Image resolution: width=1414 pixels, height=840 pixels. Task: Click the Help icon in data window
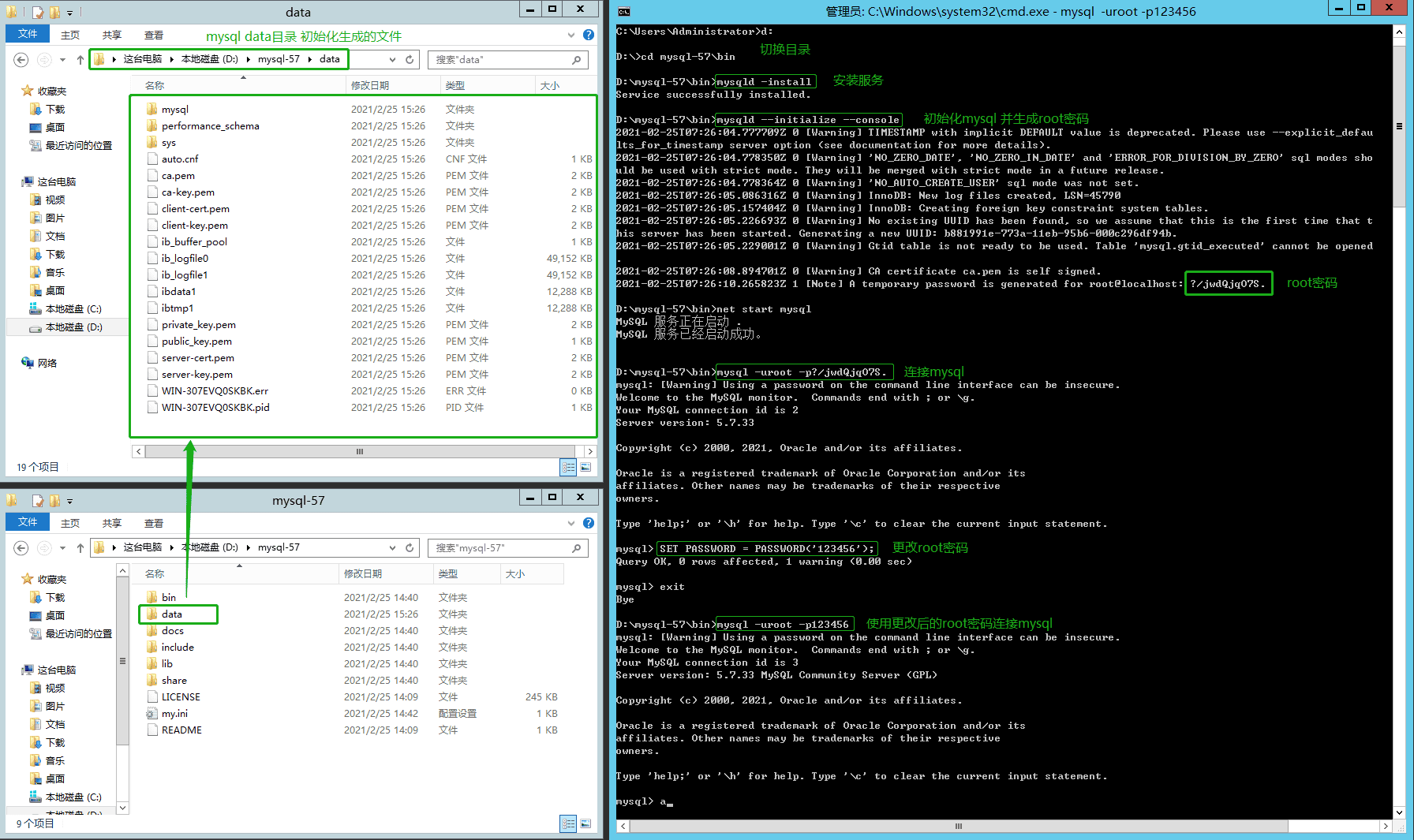(x=589, y=35)
